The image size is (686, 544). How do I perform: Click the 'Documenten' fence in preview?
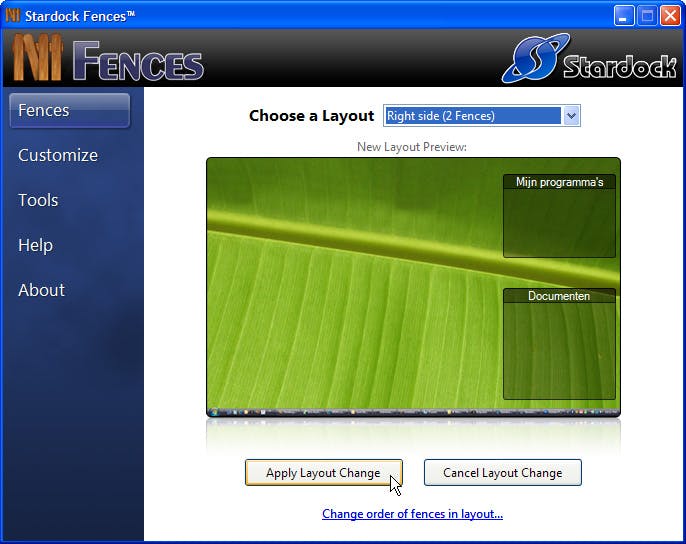(559, 344)
